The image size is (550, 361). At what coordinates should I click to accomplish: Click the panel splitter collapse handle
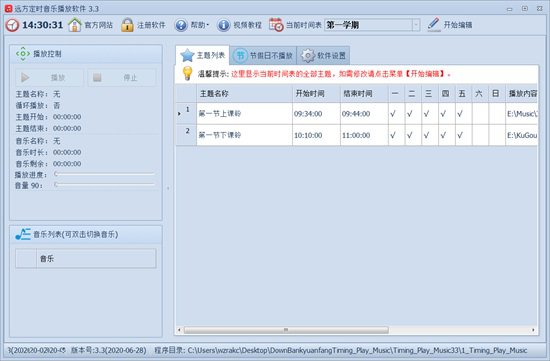(x=168, y=188)
